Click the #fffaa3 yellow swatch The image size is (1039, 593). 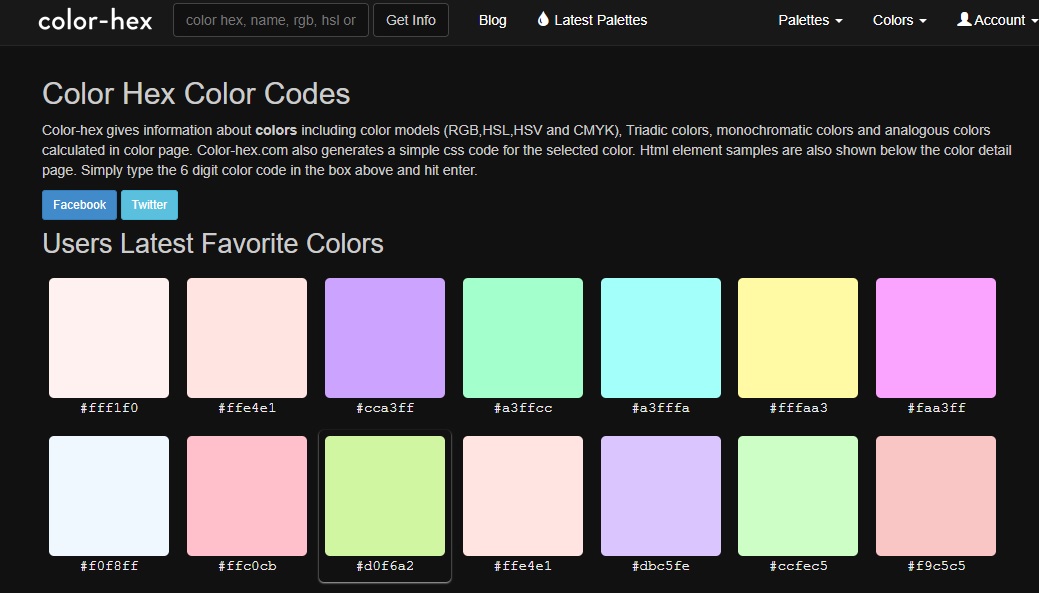(798, 337)
